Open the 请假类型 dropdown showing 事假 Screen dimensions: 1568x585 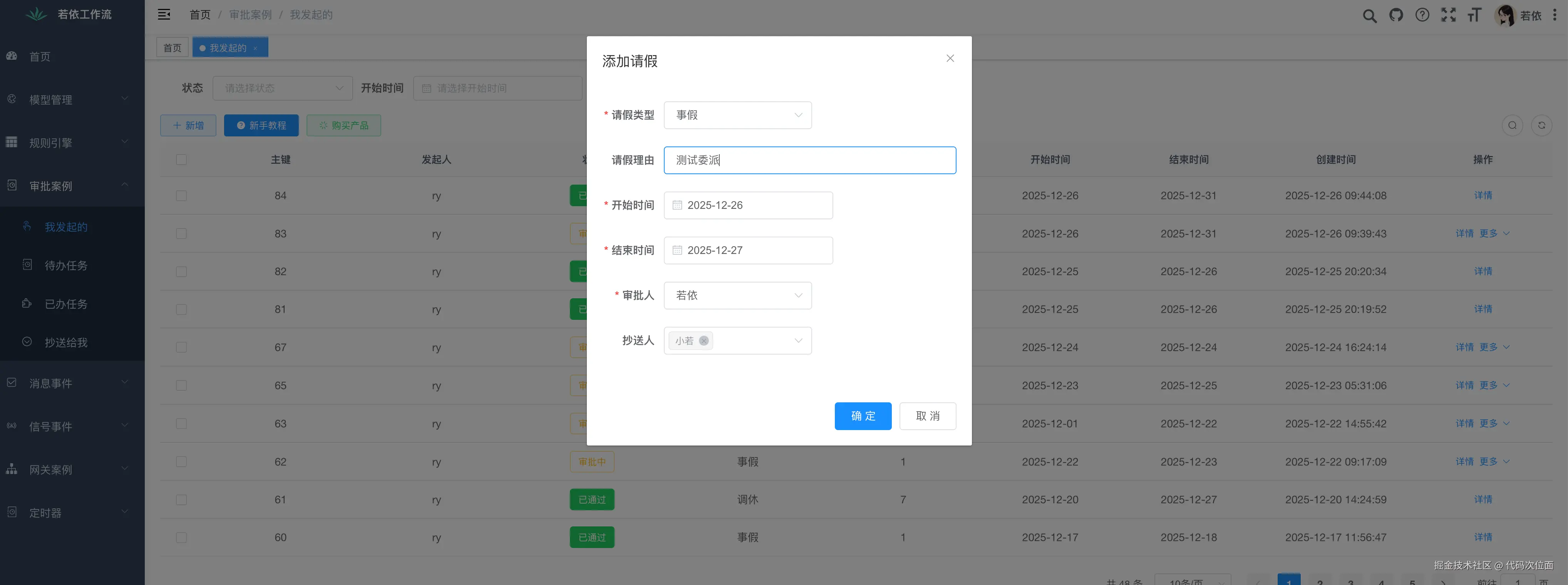pyautogui.click(x=737, y=115)
